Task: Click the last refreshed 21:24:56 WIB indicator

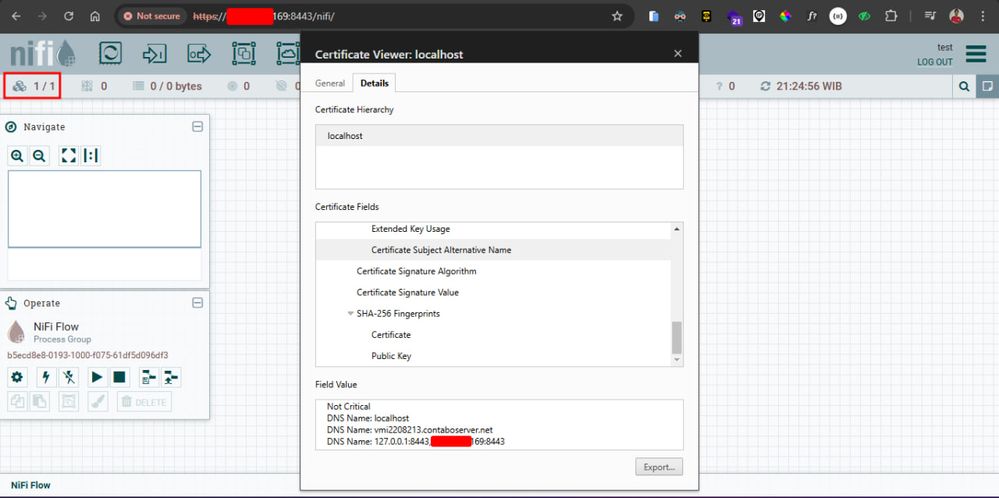Action: [x=801, y=86]
